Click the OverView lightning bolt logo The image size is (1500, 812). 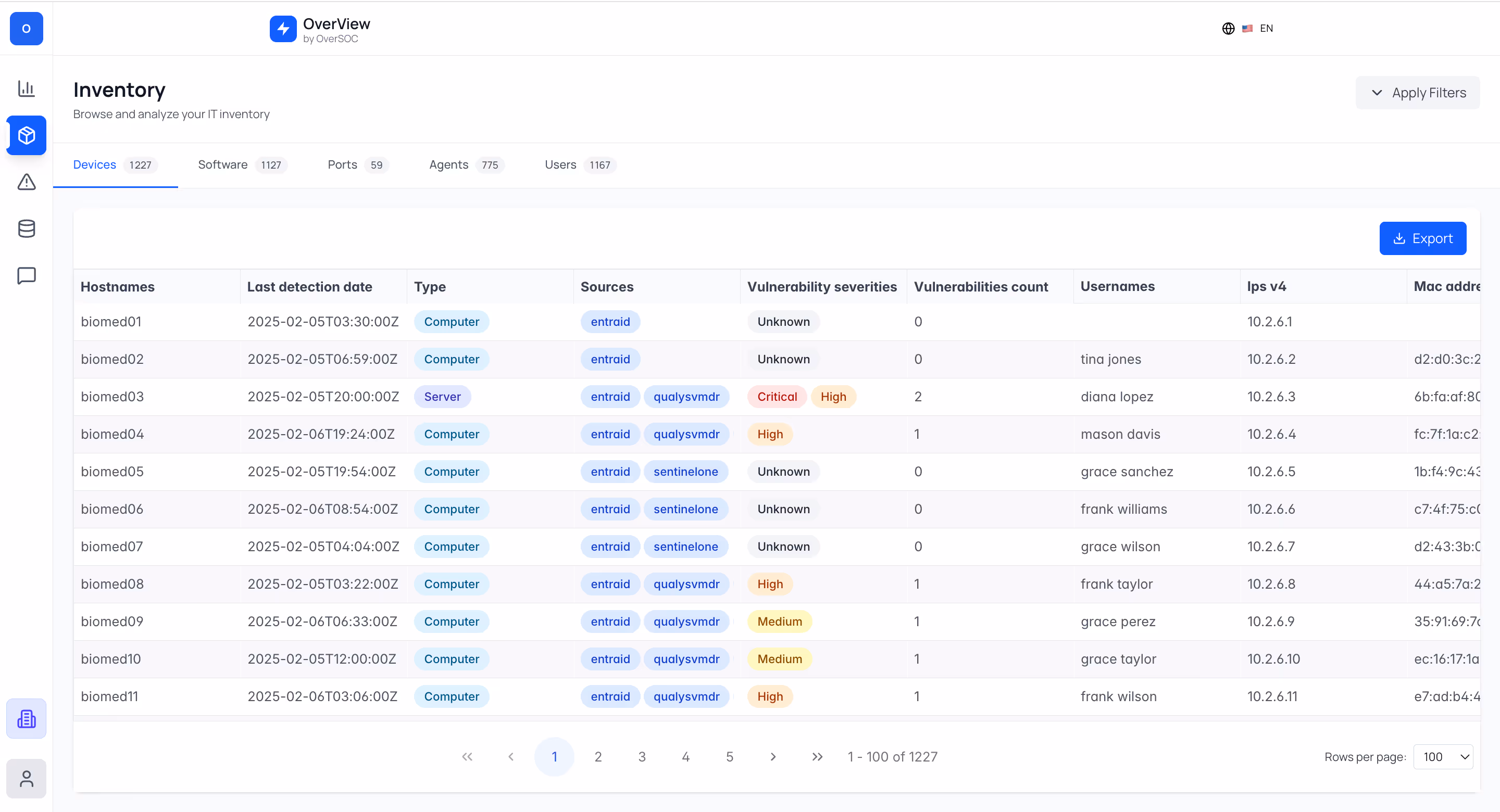click(283, 29)
